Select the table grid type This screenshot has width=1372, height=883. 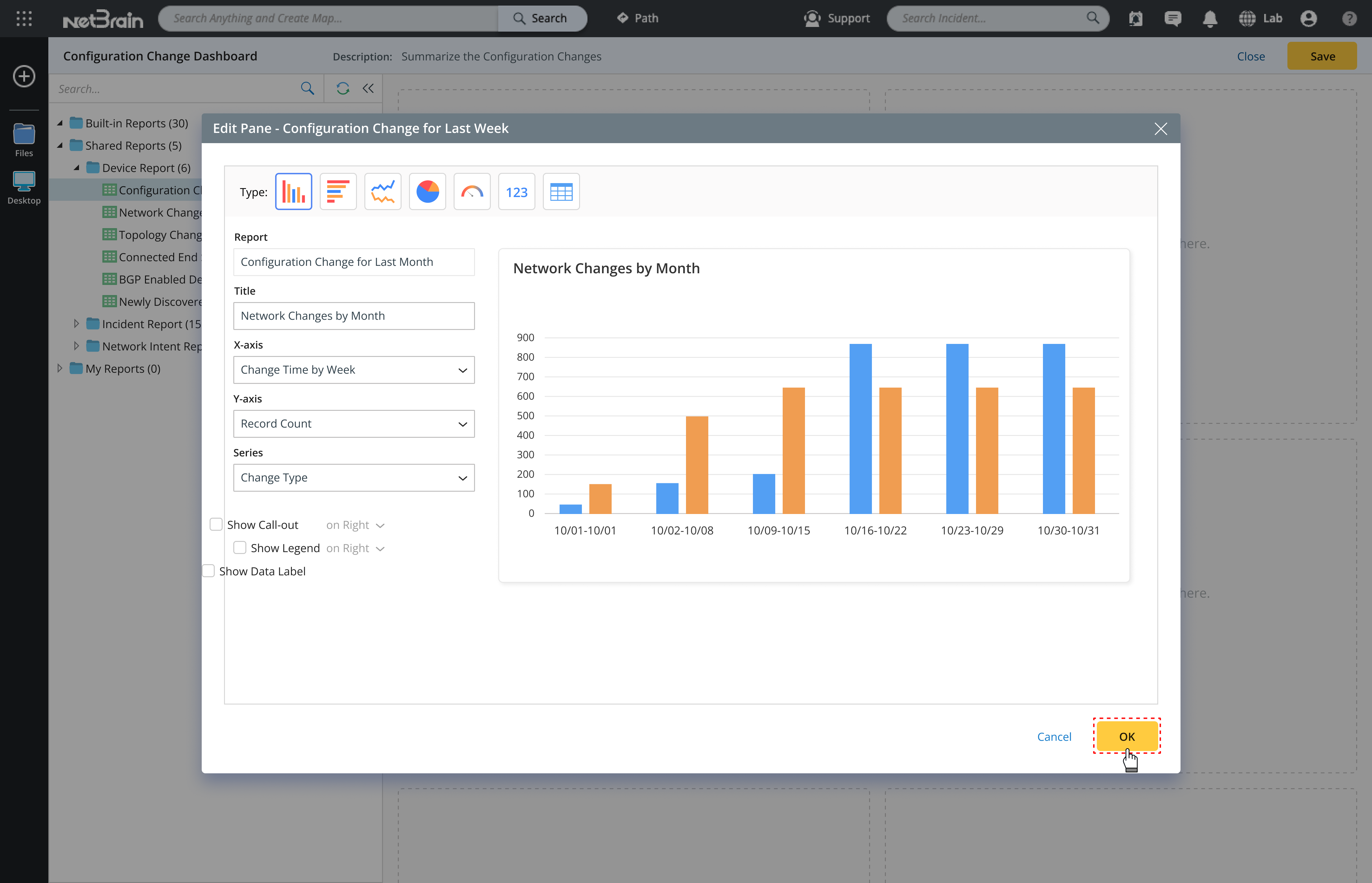click(561, 191)
